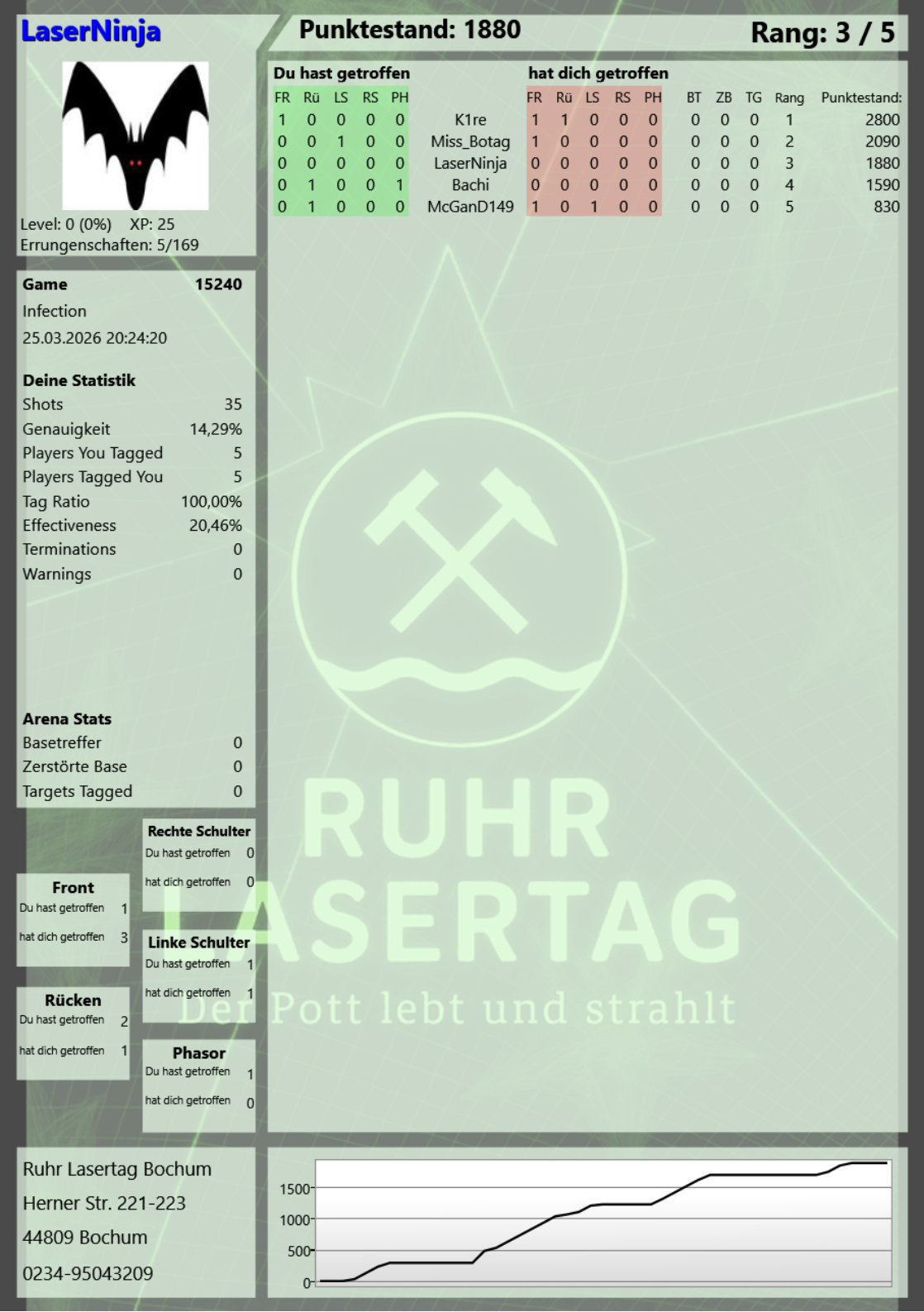Click the Phasor hit zone panel
The width and height of the screenshot is (924, 1312).
[x=198, y=1084]
